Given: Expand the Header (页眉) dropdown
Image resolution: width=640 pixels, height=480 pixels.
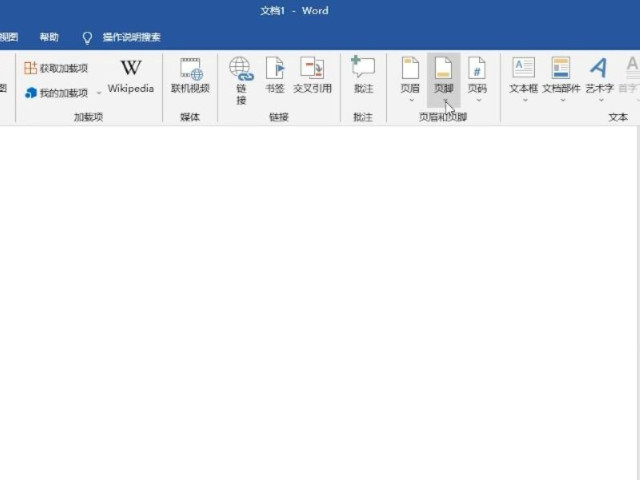Looking at the screenshot, I should click(x=410, y=99).
